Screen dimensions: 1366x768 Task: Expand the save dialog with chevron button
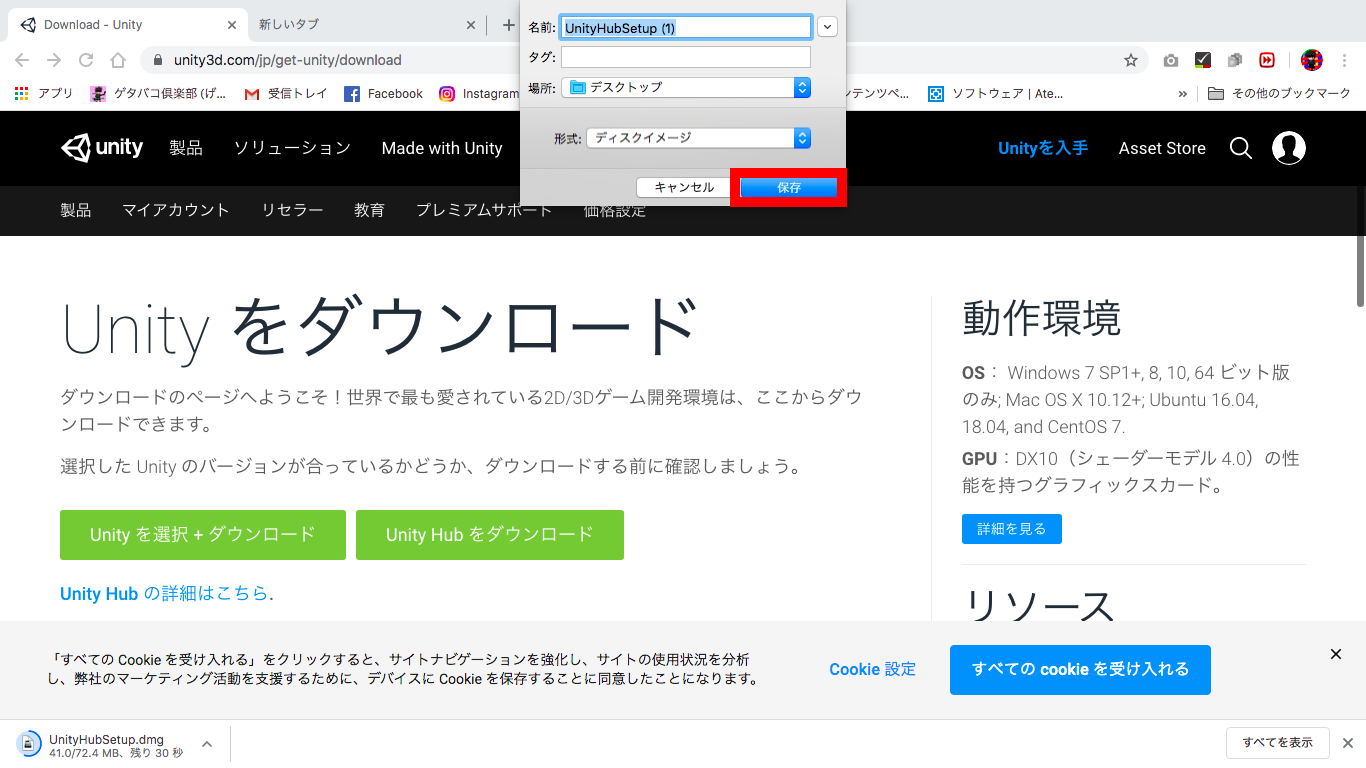(827, 27)
